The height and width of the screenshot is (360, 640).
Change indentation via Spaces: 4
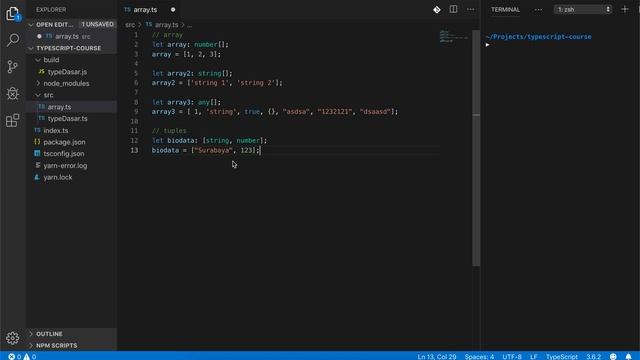point(479,356)
